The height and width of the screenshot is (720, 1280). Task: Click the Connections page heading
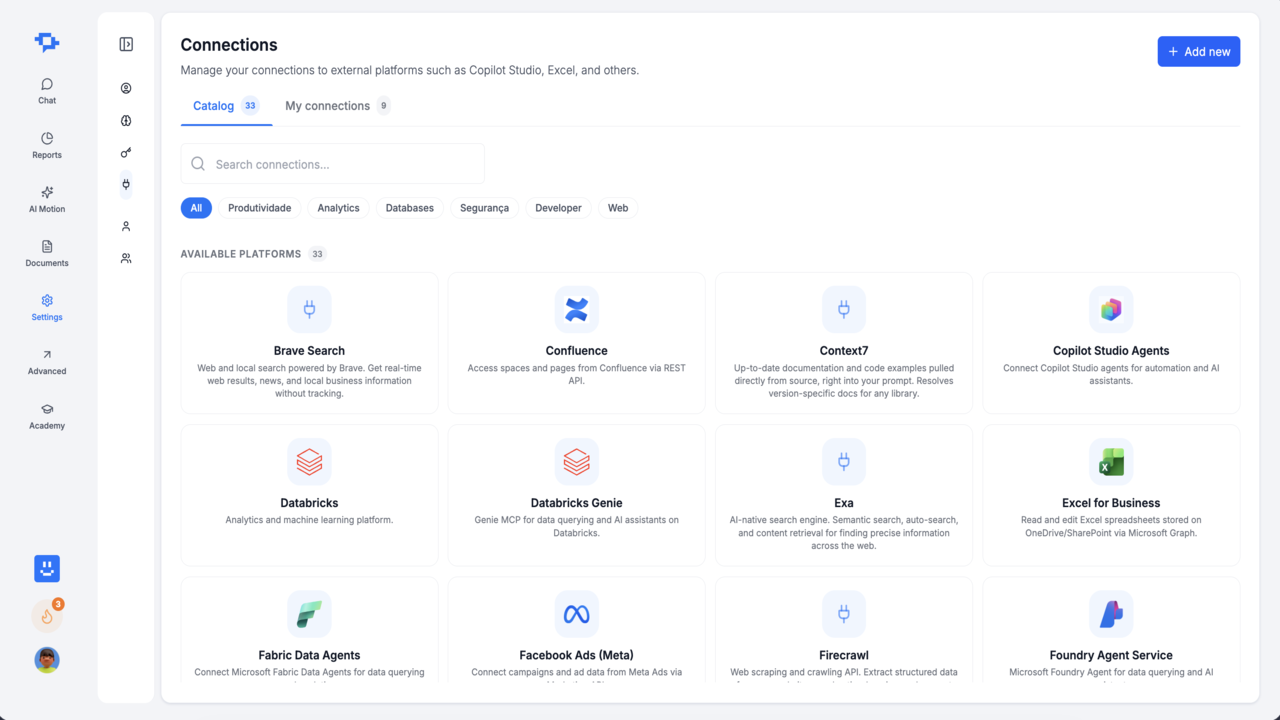coord(229,45)
